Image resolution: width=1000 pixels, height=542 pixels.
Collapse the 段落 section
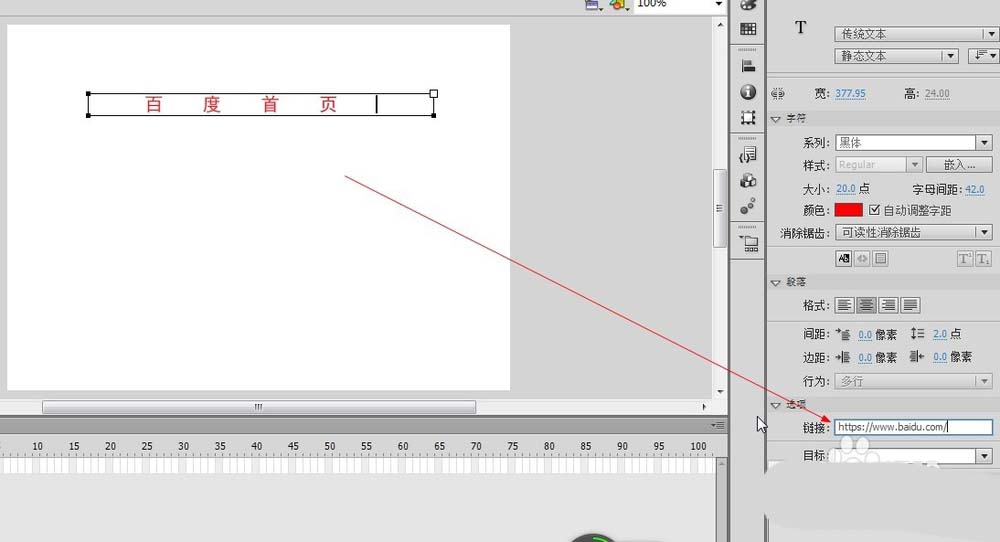776,282
